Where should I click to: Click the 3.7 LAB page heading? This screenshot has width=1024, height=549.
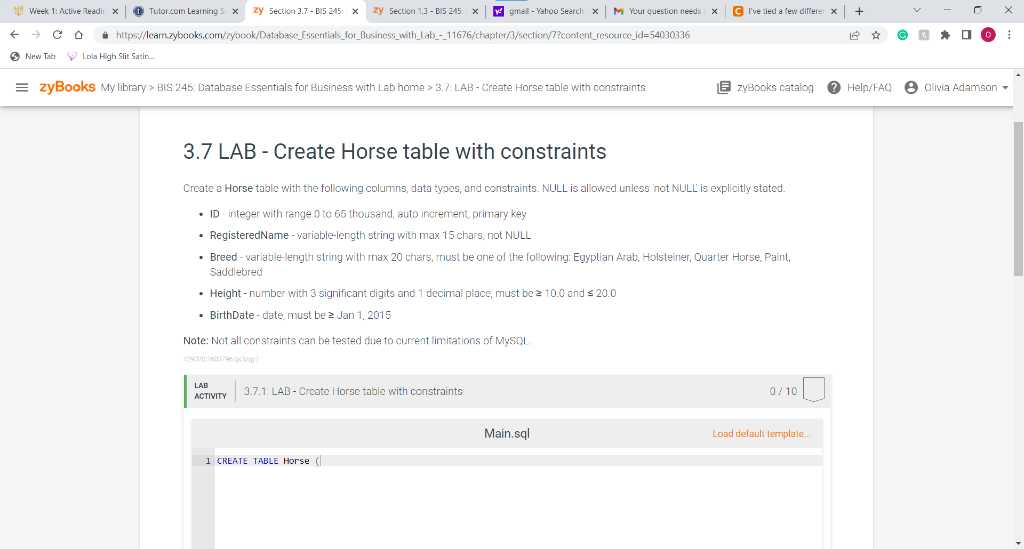394,151
